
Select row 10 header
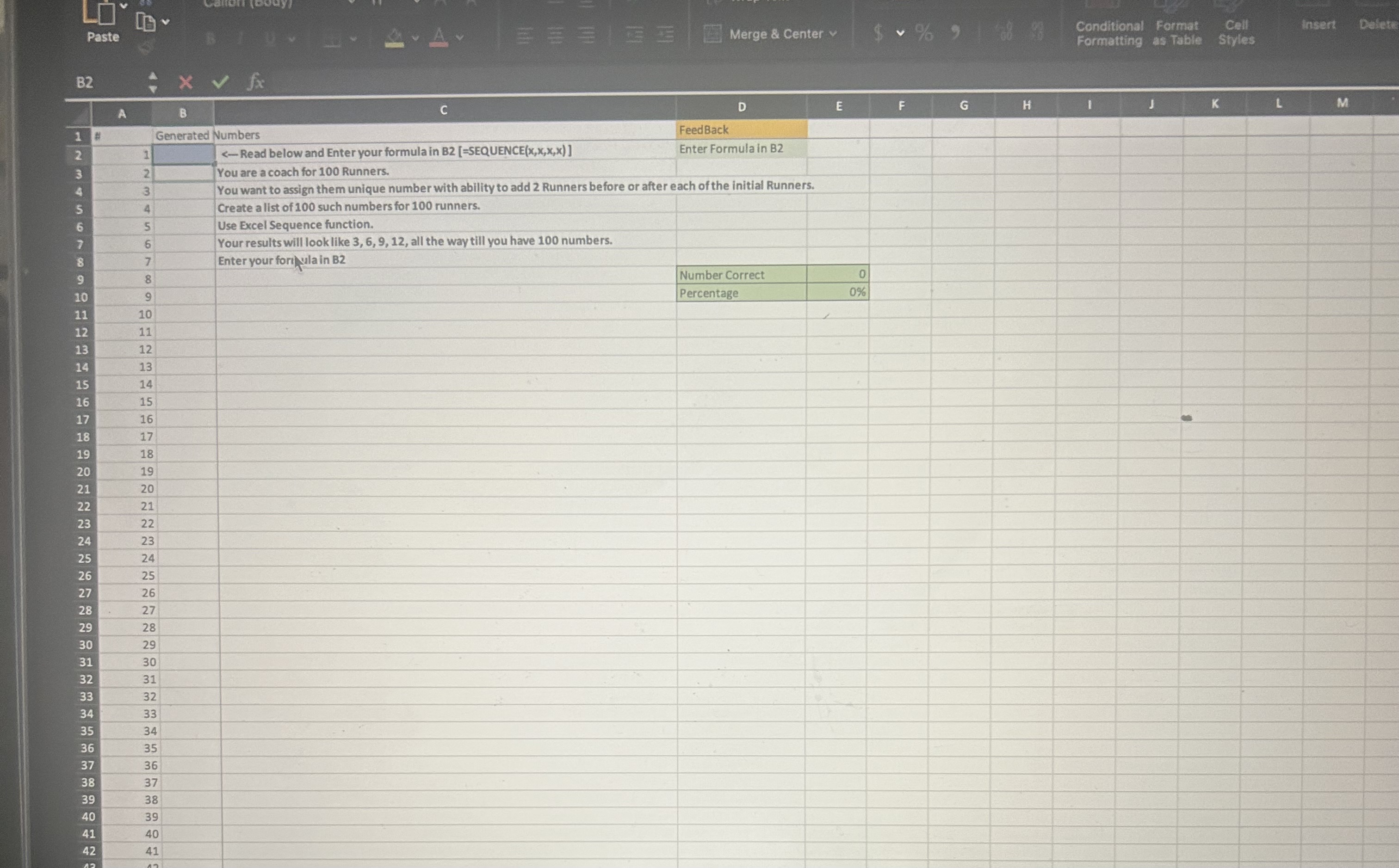pyautogui.click(x=80, y=297)
